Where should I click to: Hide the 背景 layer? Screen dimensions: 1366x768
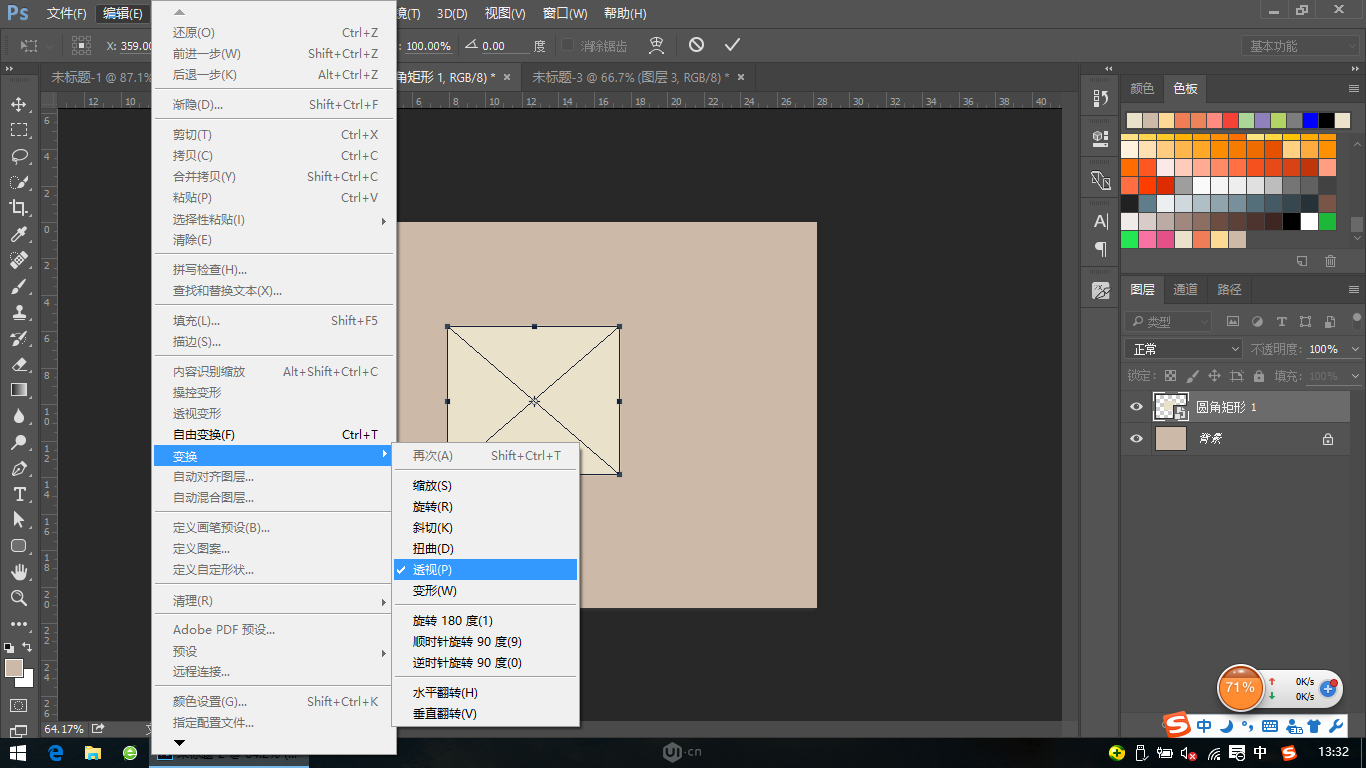[1136, 438]
